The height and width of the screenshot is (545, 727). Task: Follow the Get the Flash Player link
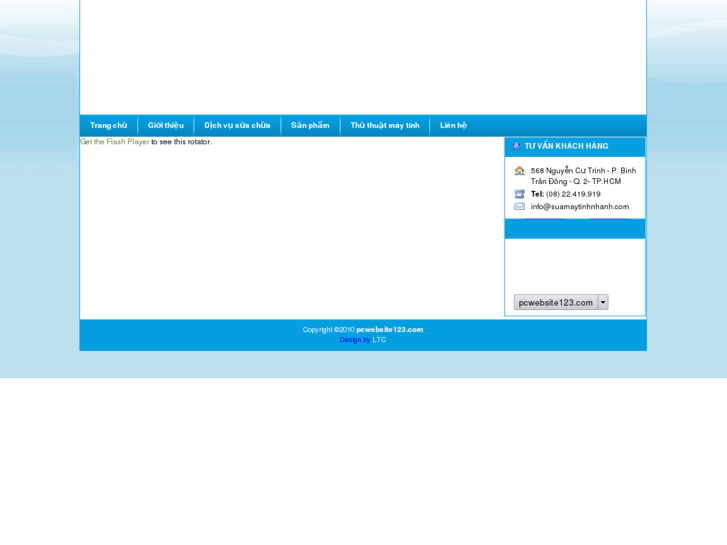pos(115,142)
